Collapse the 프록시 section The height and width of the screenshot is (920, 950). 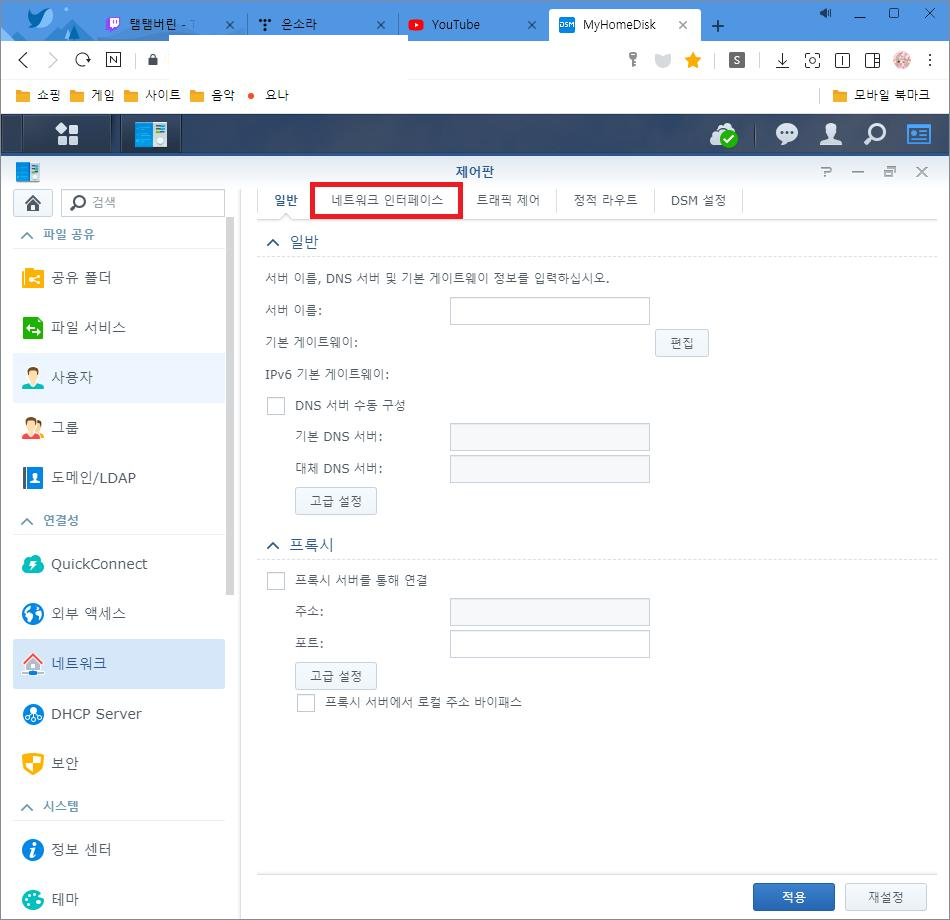[x=272, y=545]
